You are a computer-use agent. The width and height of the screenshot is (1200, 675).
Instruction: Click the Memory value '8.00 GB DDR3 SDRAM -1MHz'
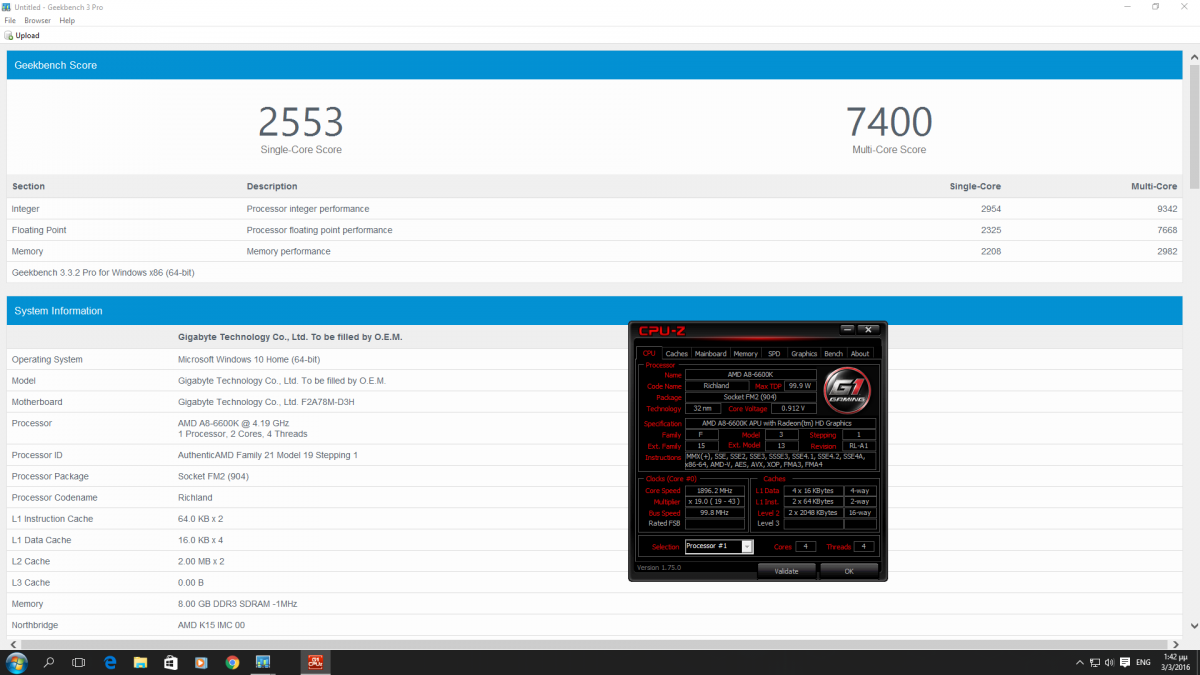tap(237, 604)
